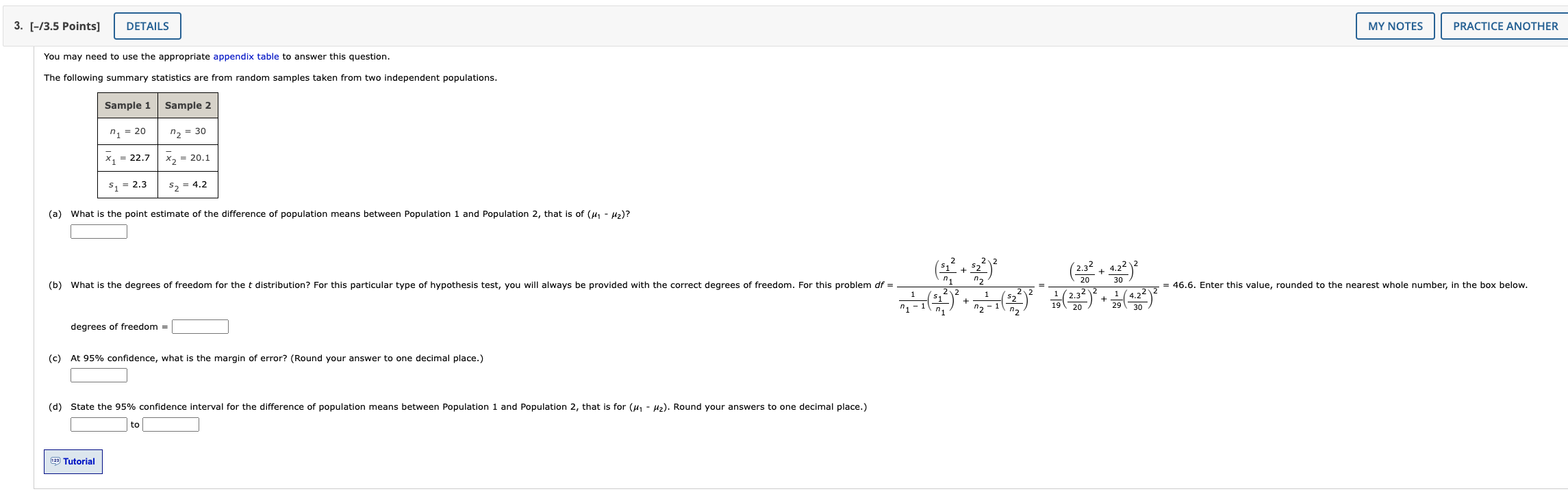Viewport: 1568px width, 498px height.
Task: Click the upper bound box after 'to'
Action: click(170, 424)
